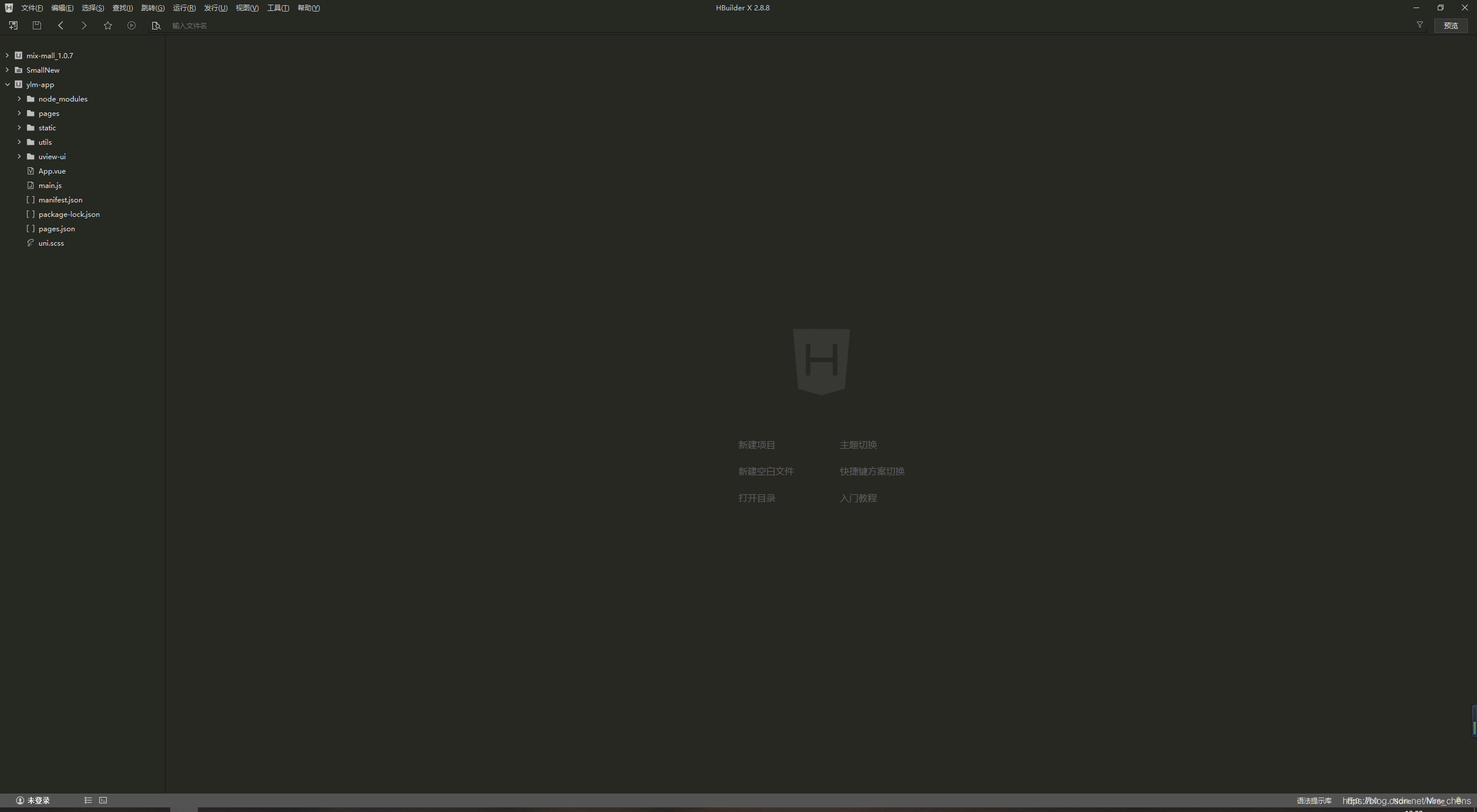Open the terminal from the status bar
Viewport: 1477px width, 812px height.
click(x=103, y=800)
